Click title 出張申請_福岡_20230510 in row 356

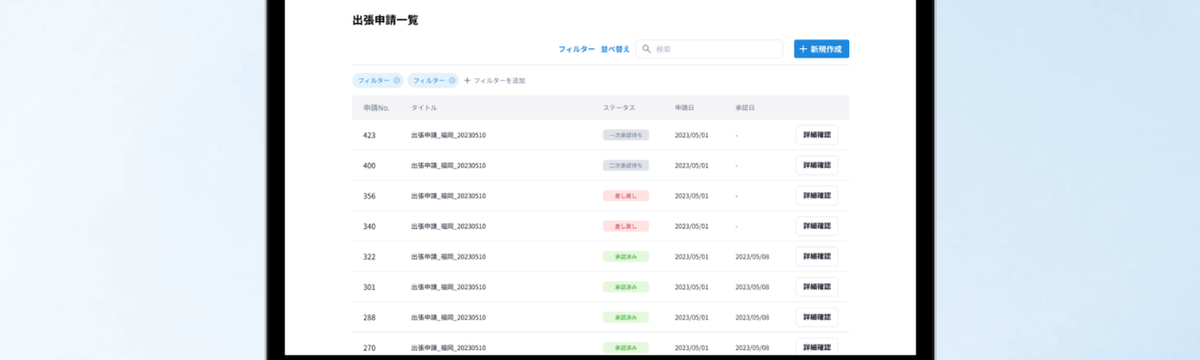(448, 196)
